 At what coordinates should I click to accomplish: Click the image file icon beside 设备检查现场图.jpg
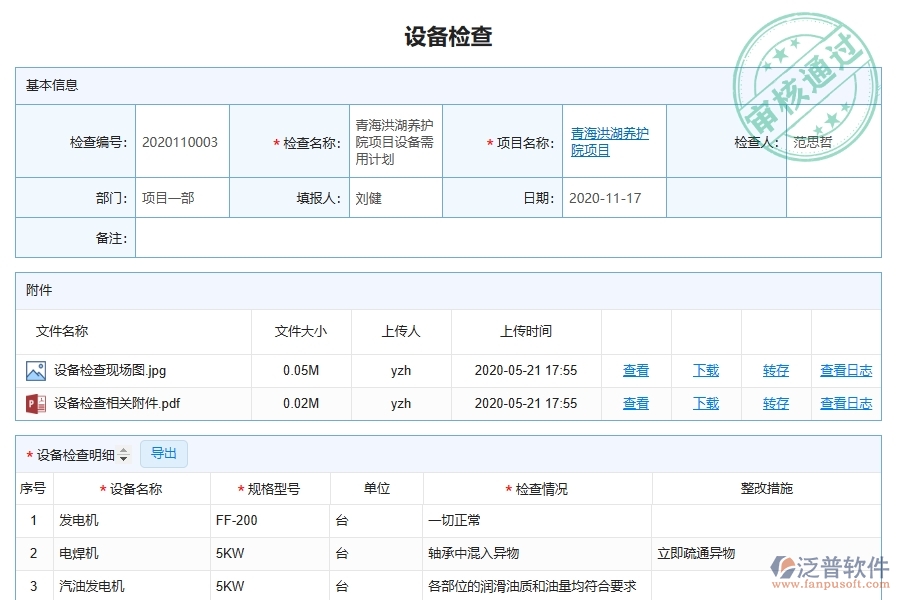click(x=37, y=370)
